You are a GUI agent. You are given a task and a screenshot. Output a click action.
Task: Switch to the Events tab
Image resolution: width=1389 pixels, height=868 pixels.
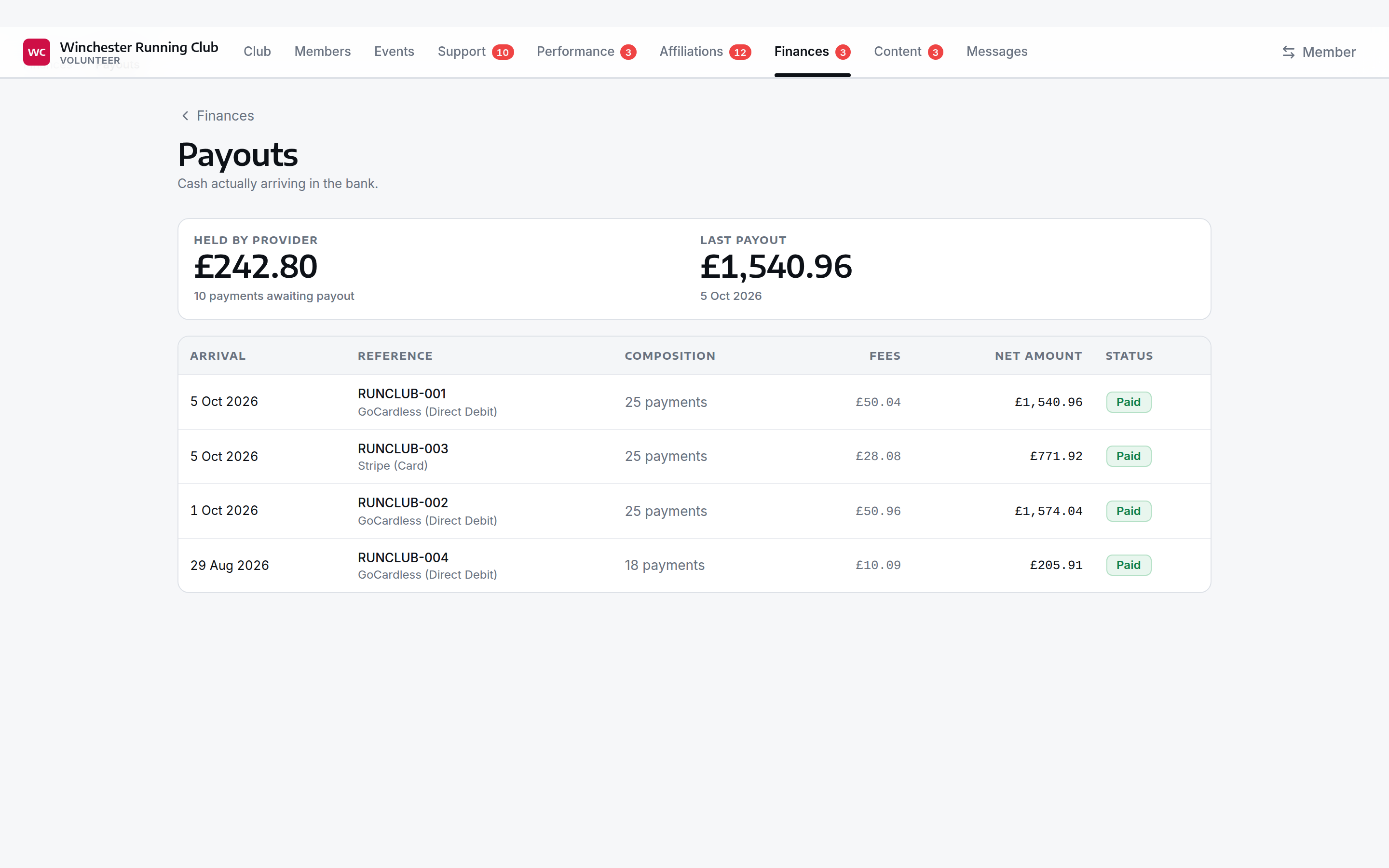pos(394,52)
